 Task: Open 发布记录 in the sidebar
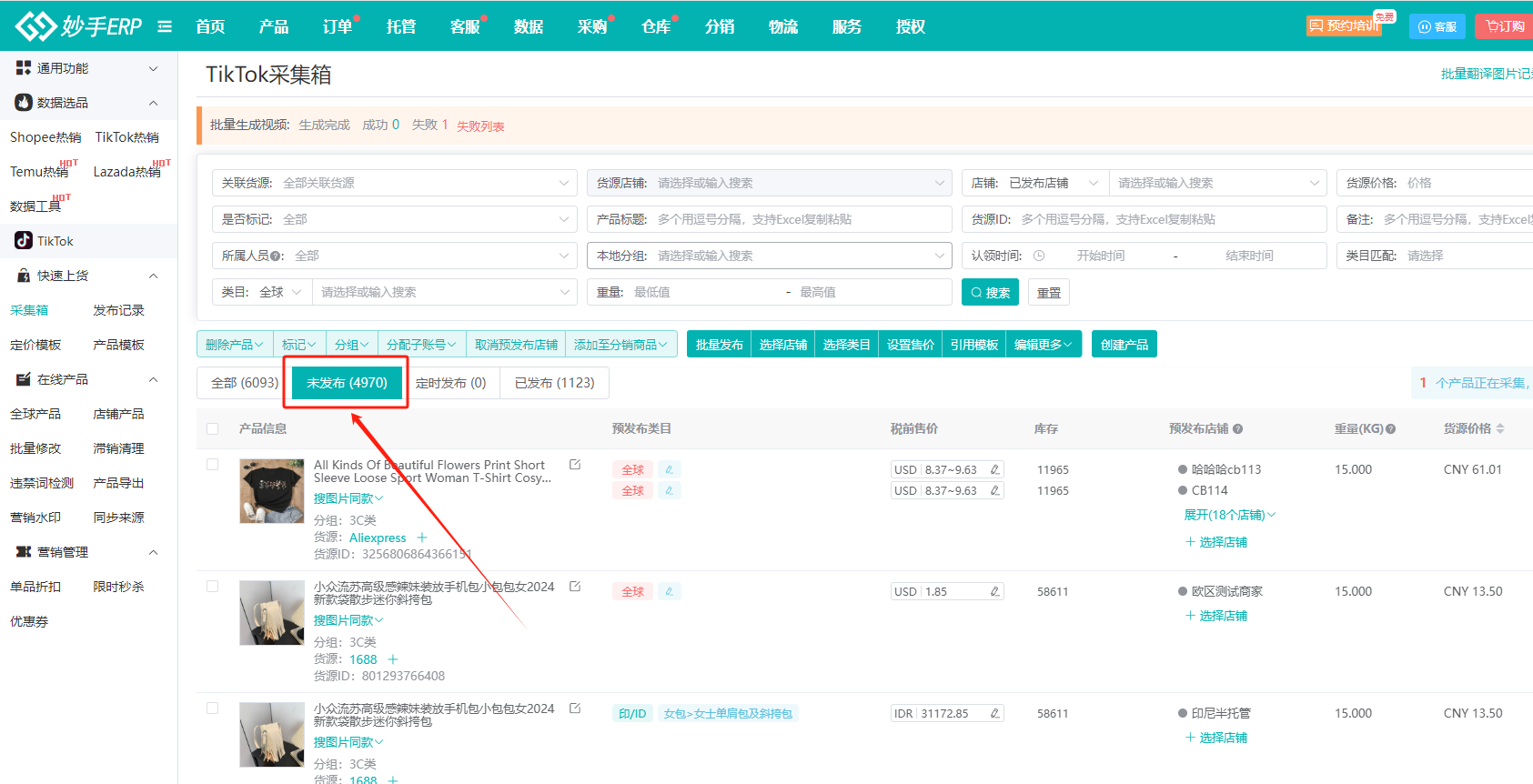[x=118, y=310]
